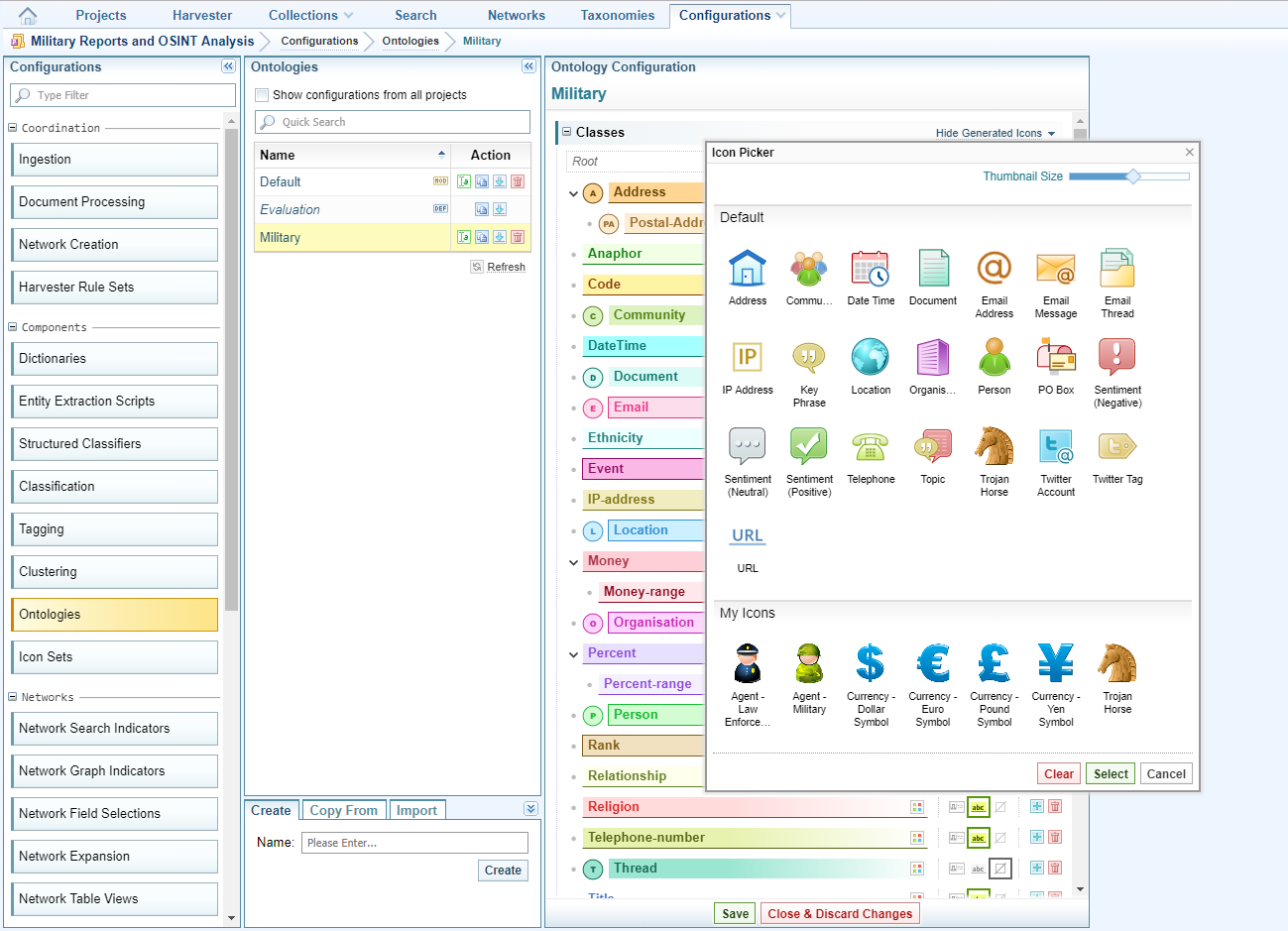Viewport: 1288px width, 931px height.
Task: Click the rename icon for Default ontology
Action: [464, 181]
